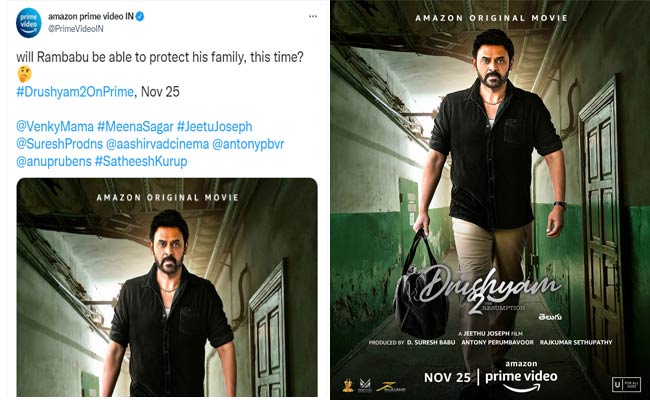
Task: Open the @aashirvadcinema mention
Action: point(158,144)
